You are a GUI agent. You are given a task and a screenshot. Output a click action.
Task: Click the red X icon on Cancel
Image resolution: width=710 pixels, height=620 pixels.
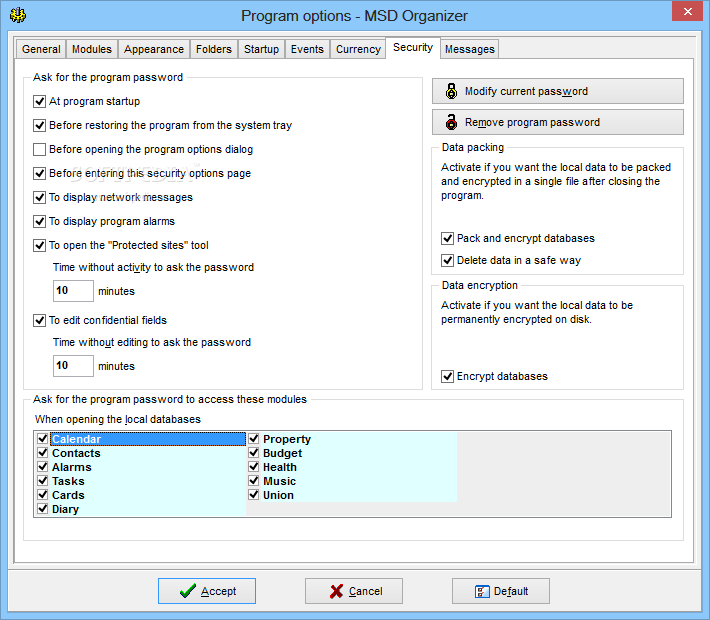(336, 591)
